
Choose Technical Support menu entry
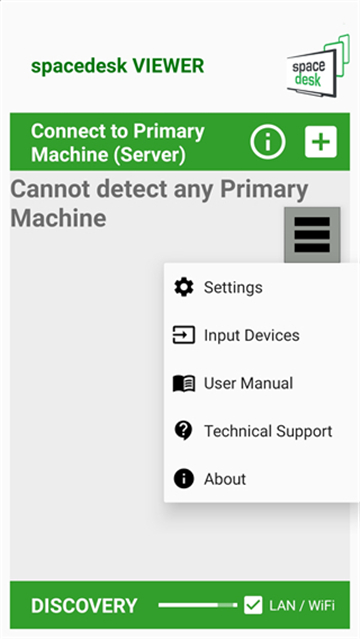[262, 431]
